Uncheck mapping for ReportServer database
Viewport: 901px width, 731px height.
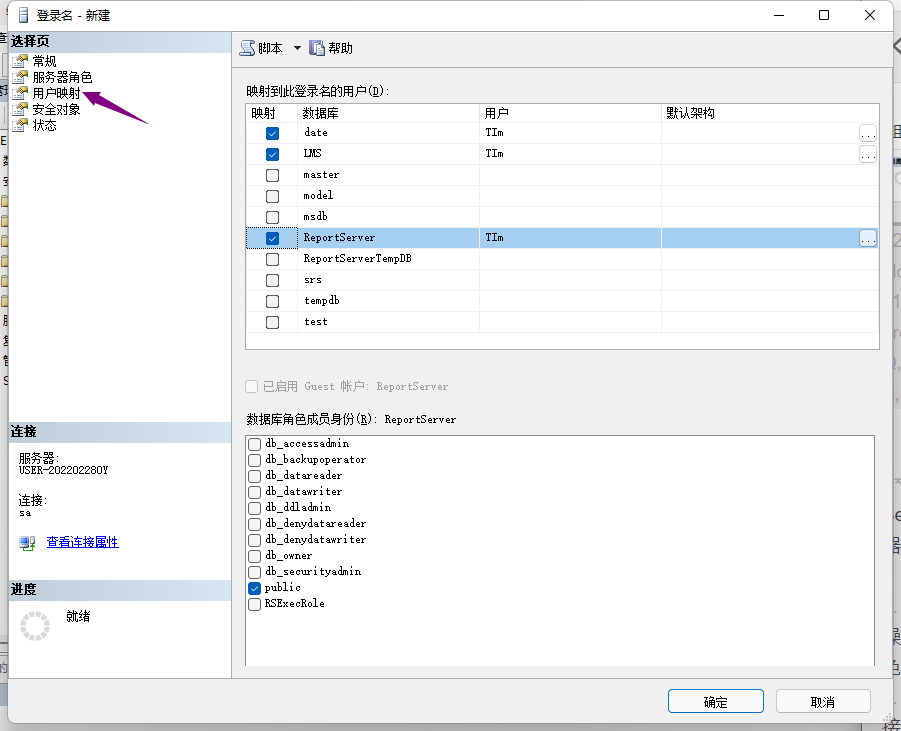tap(272, 238)
